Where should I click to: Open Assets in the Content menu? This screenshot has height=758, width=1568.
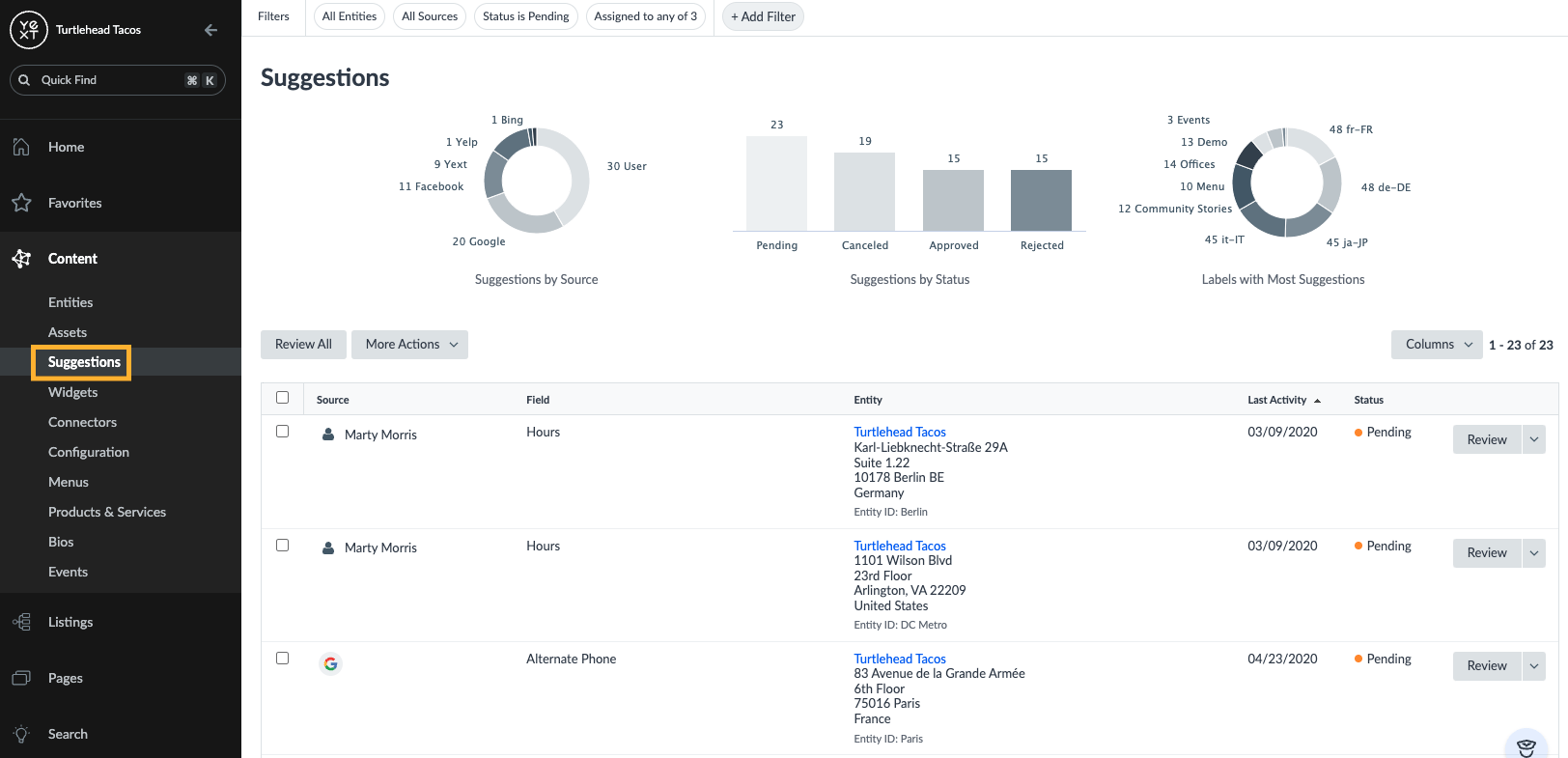[68, 332]
